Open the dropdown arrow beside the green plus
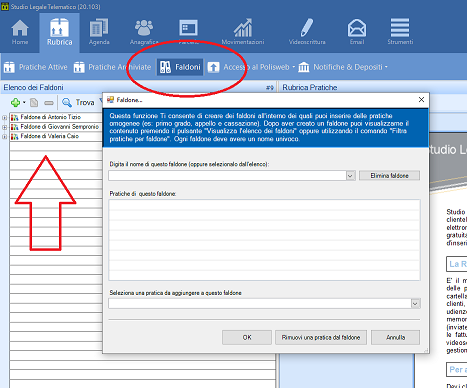The width and height of the screenshot is (467, 388). pos(24,103)
